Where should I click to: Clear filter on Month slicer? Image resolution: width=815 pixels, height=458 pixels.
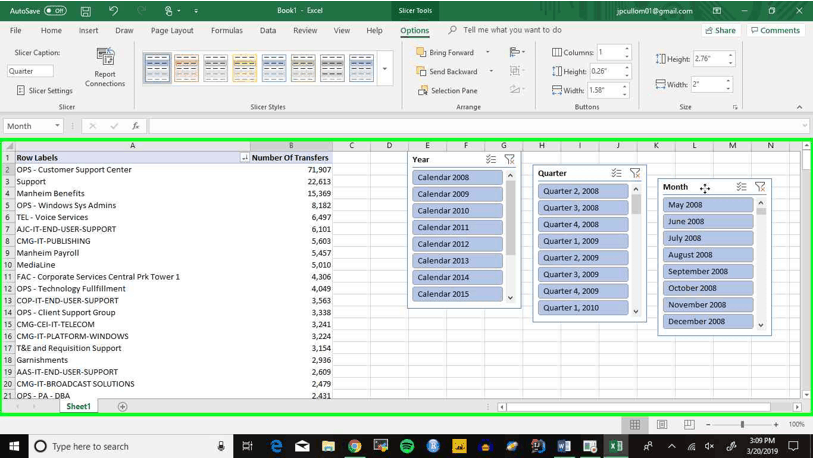pyautogui.click(x=760, y=187)
